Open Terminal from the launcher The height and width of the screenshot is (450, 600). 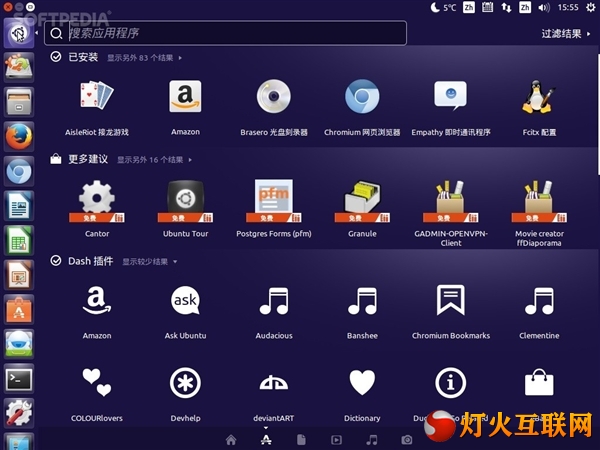(x=19, y=378)
